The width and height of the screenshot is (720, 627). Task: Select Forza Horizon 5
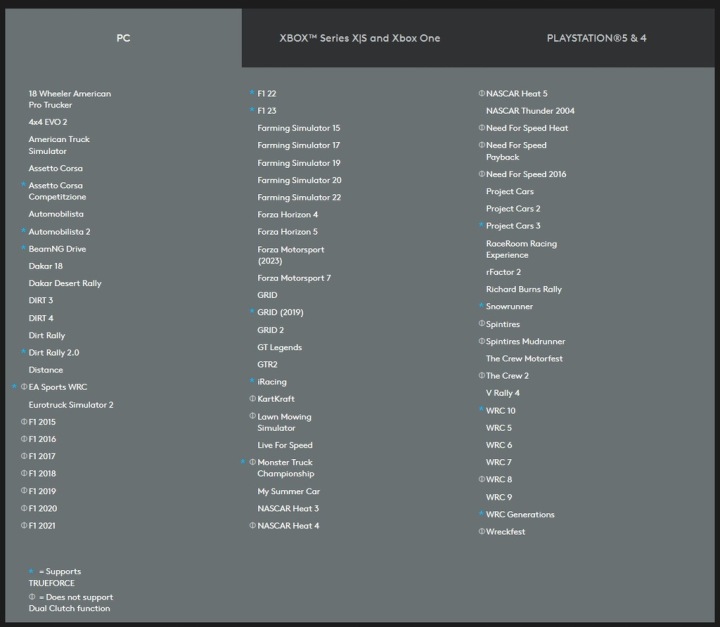tap(287, 232)
